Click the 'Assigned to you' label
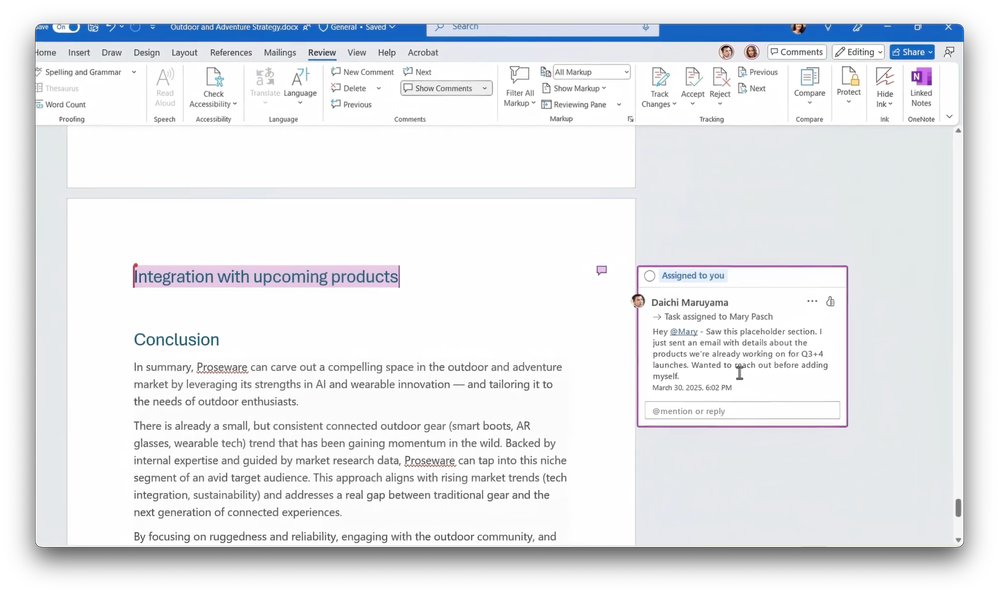Screen dimensions: 999x594 click(x=693, y=275)
